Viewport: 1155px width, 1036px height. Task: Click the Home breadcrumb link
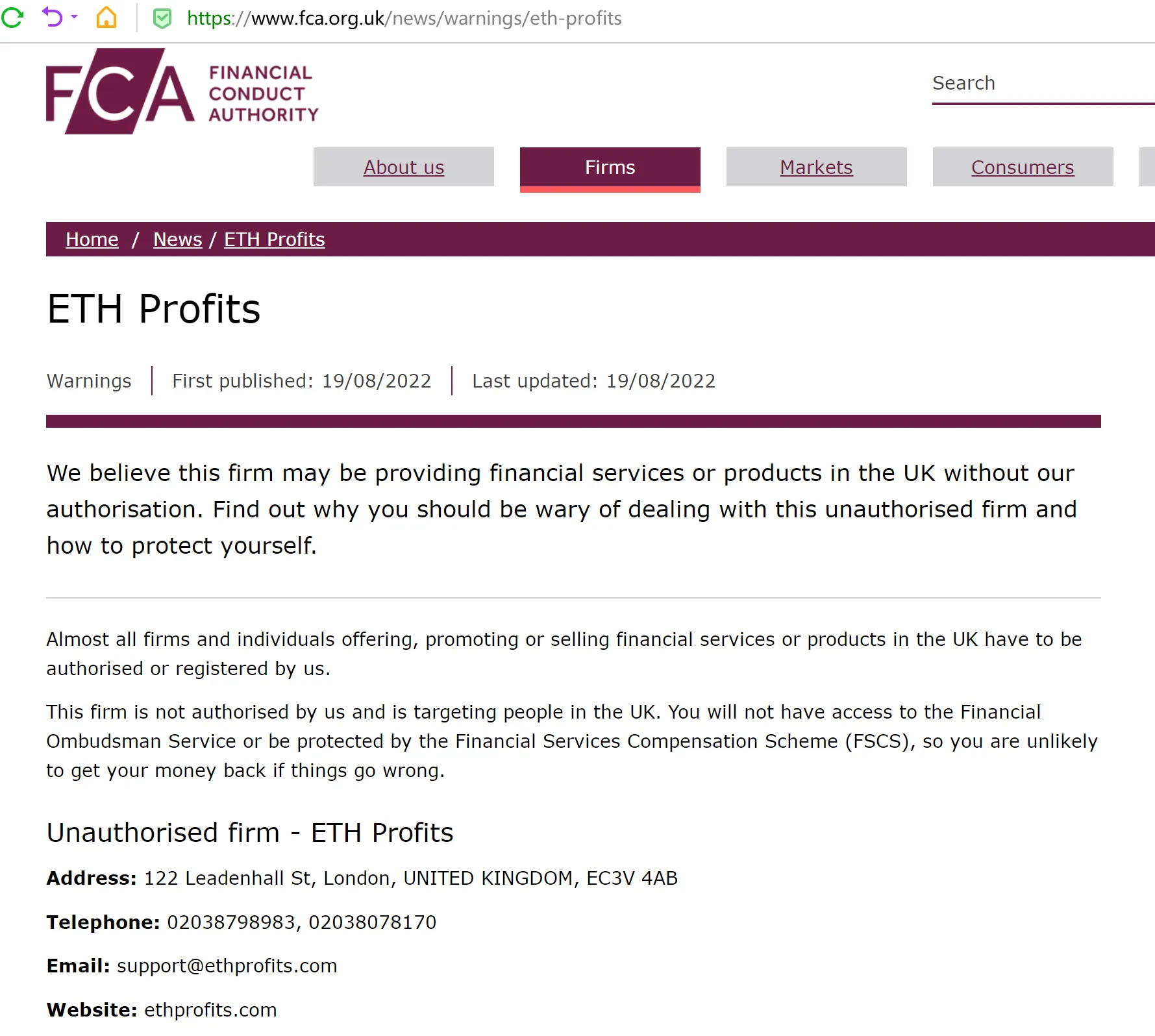pos(92,240)
